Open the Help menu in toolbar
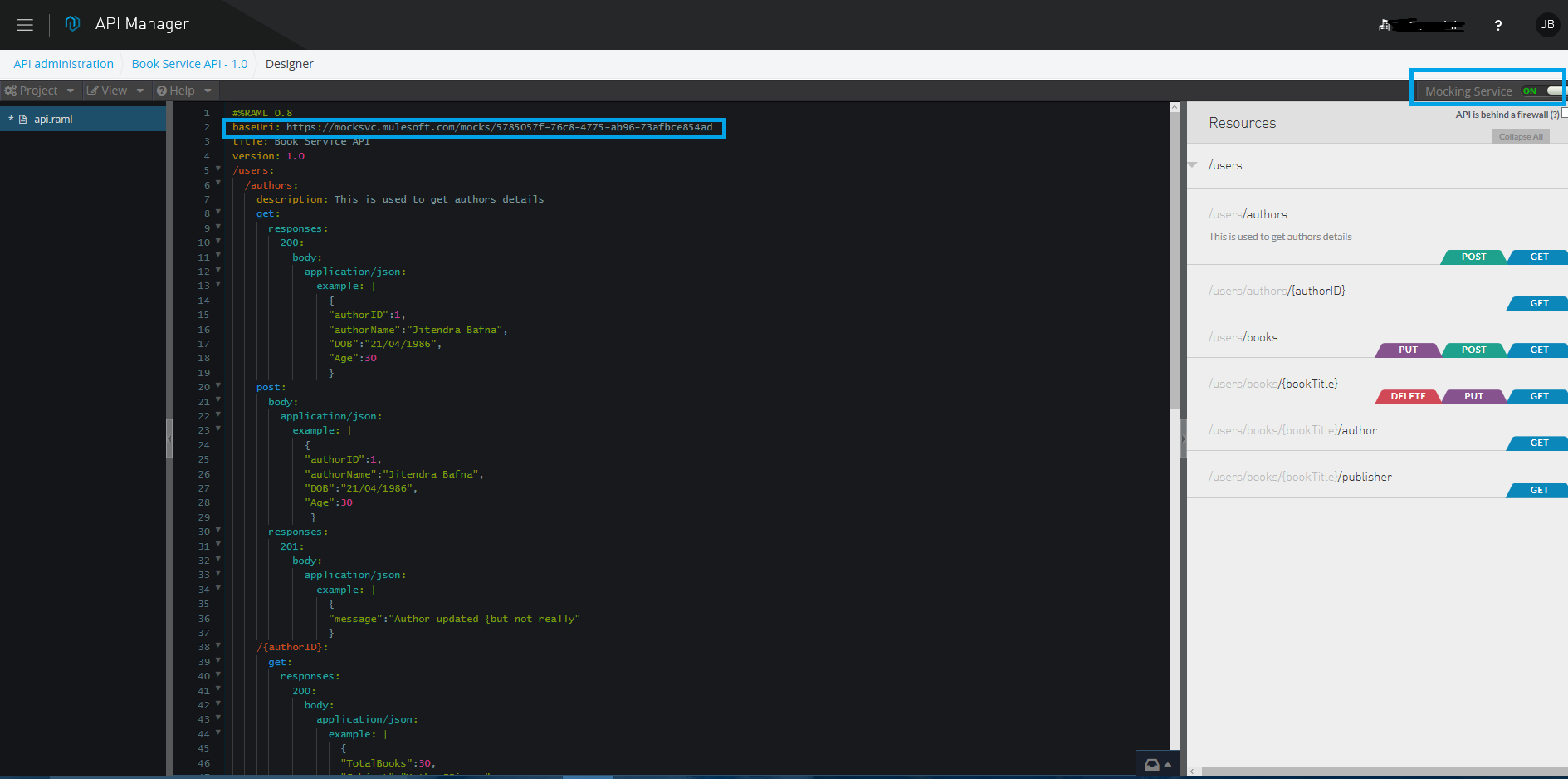 183,91
